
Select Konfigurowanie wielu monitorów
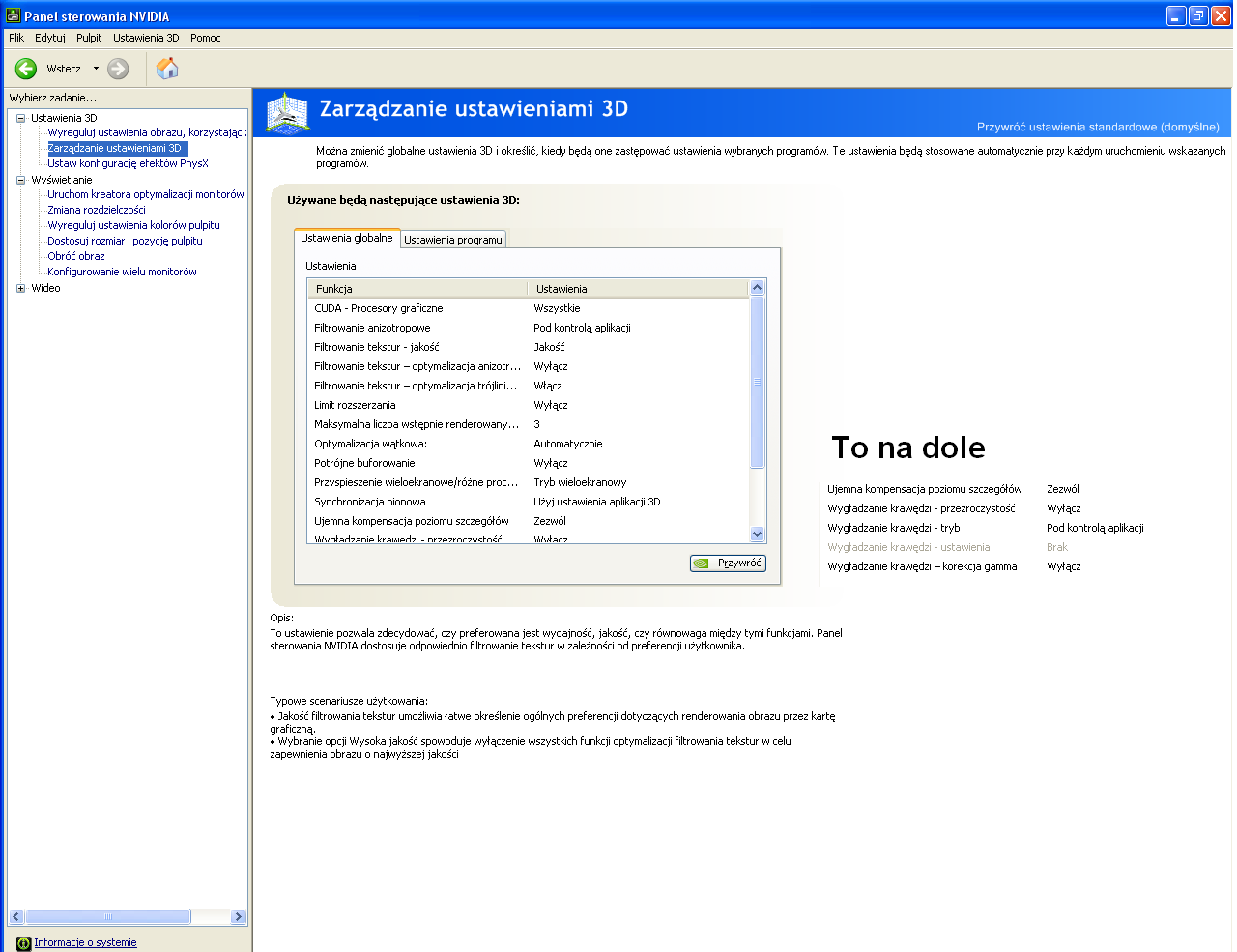tap(123, 272)
